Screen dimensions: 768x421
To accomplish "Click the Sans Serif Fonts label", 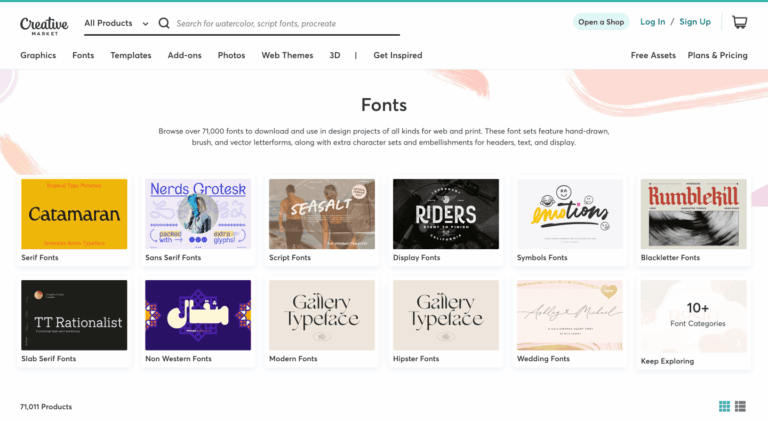I will pos(173,257).
